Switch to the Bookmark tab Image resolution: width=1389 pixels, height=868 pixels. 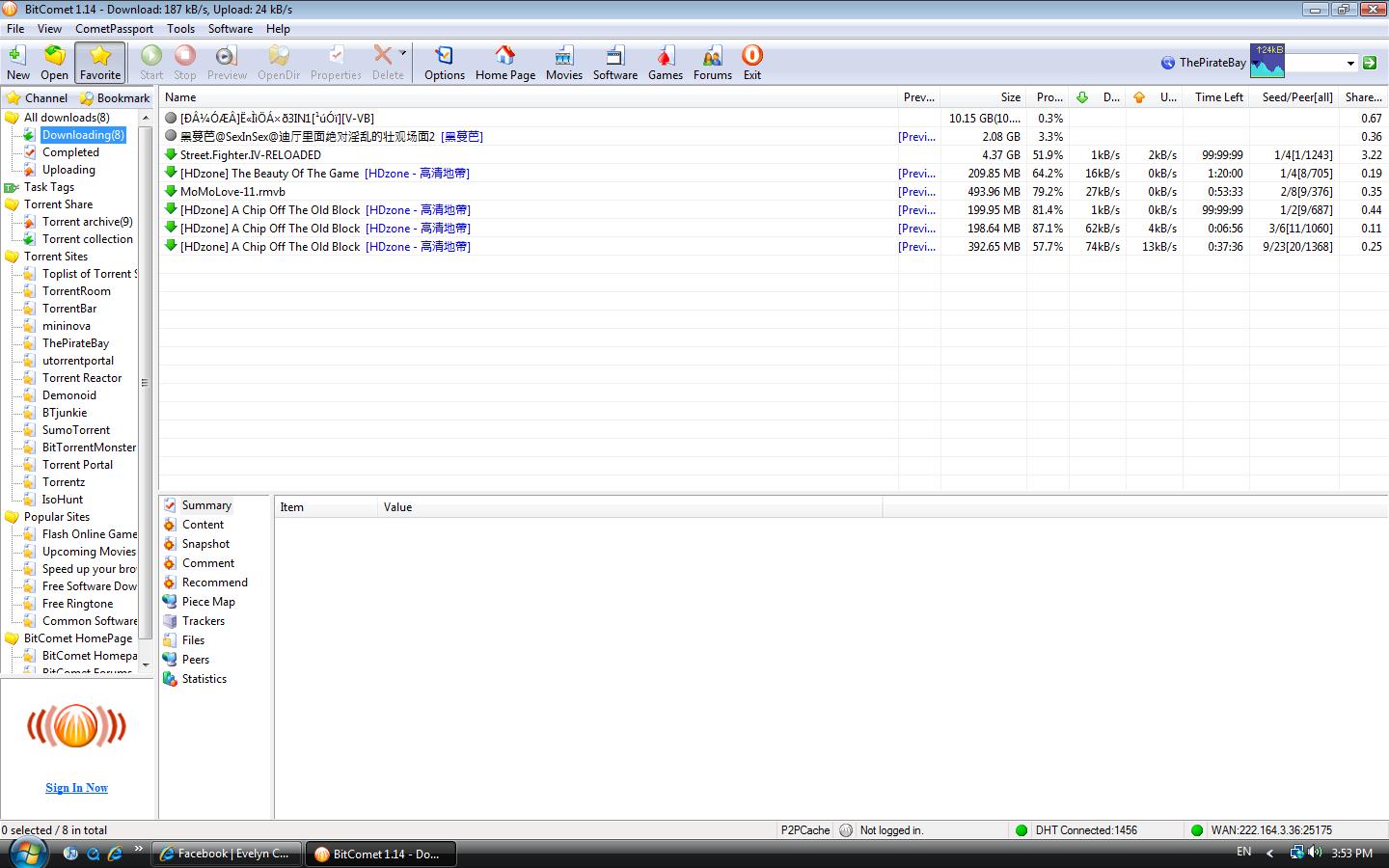coord(115,98)
